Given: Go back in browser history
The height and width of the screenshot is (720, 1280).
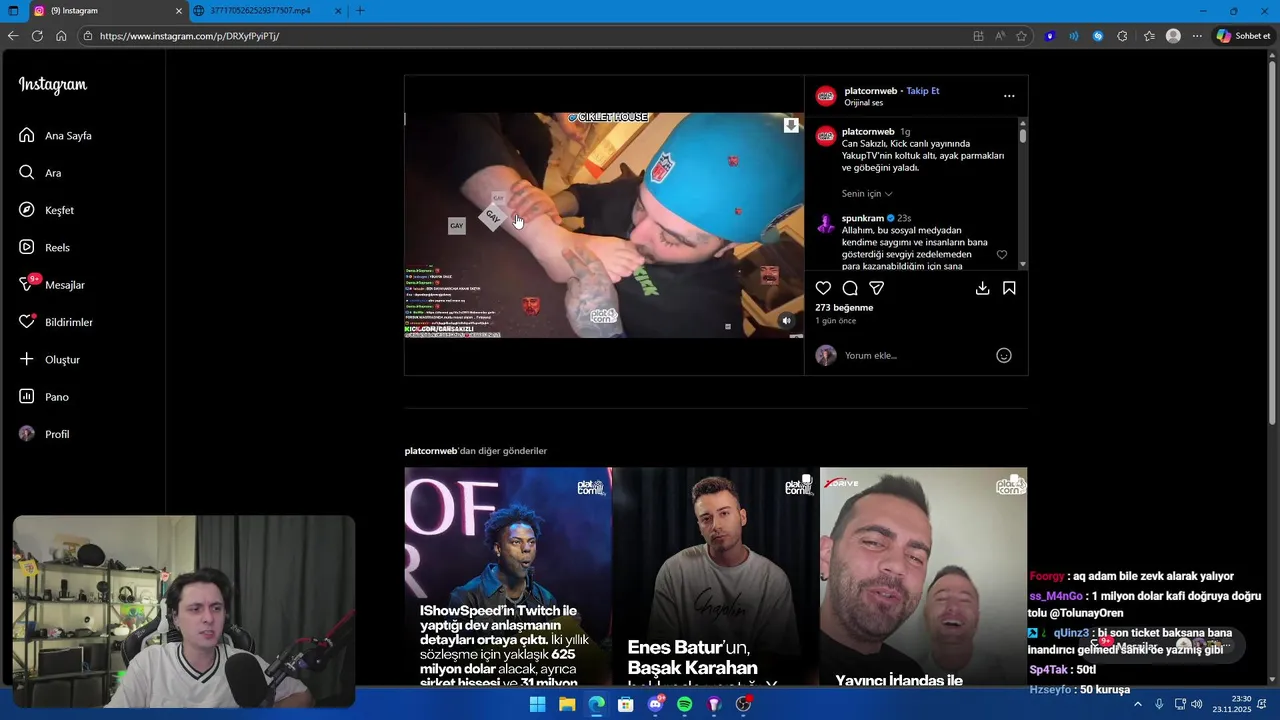Looking at the screenshot, I should point(13,36).
